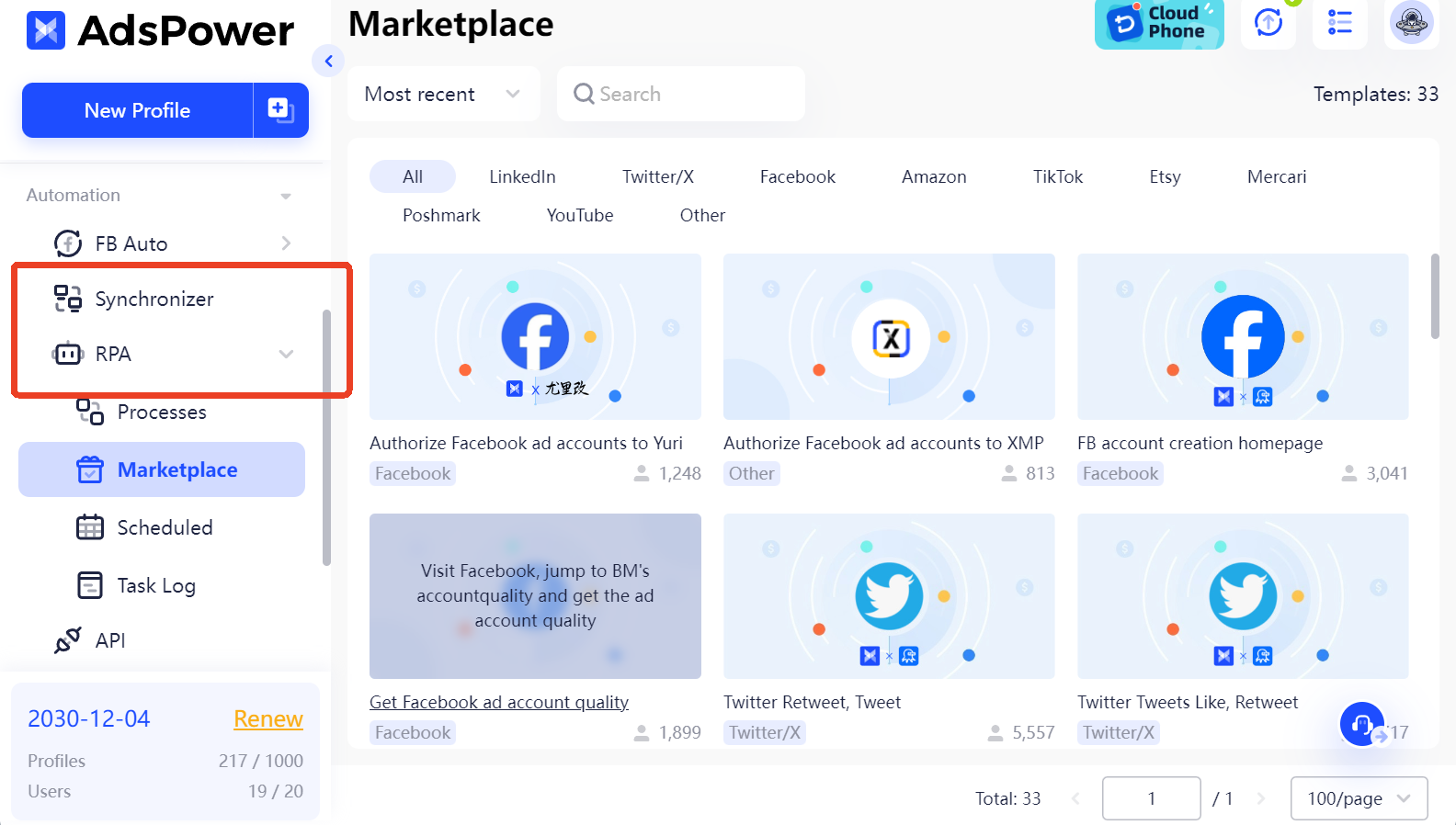Click the floating customer support headset icon
This screenshot has width=1456, height=825.
[x=1362, y=725]
